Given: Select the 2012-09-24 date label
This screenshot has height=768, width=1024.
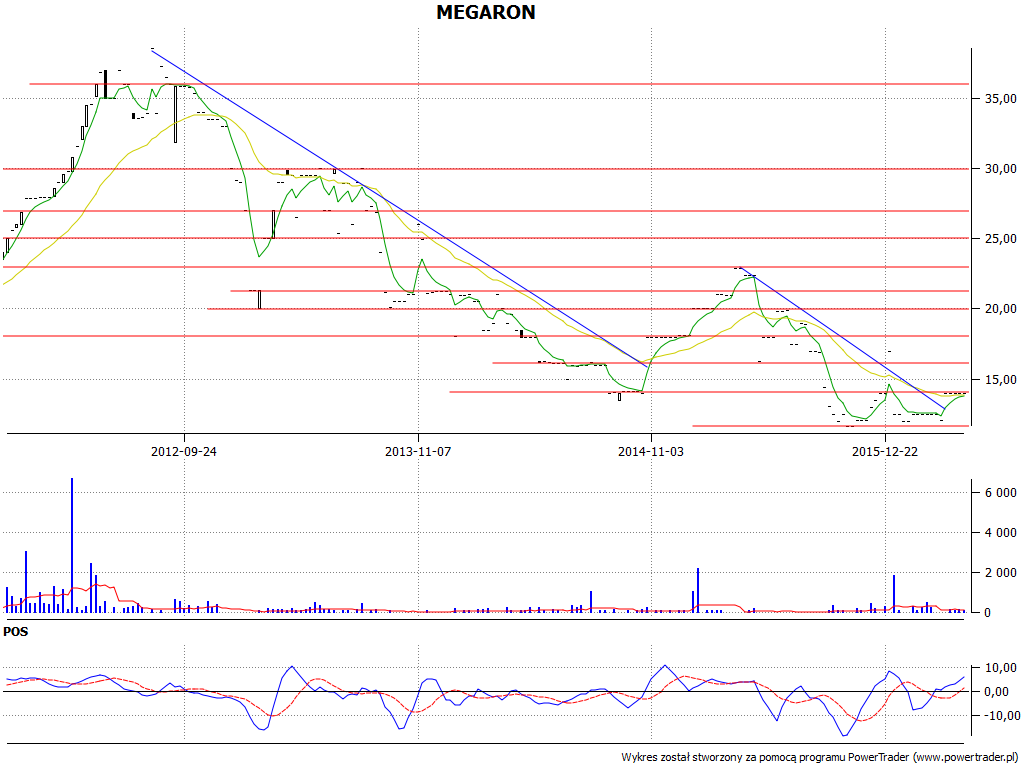Looking at the screenshot, I should point(184,451).
